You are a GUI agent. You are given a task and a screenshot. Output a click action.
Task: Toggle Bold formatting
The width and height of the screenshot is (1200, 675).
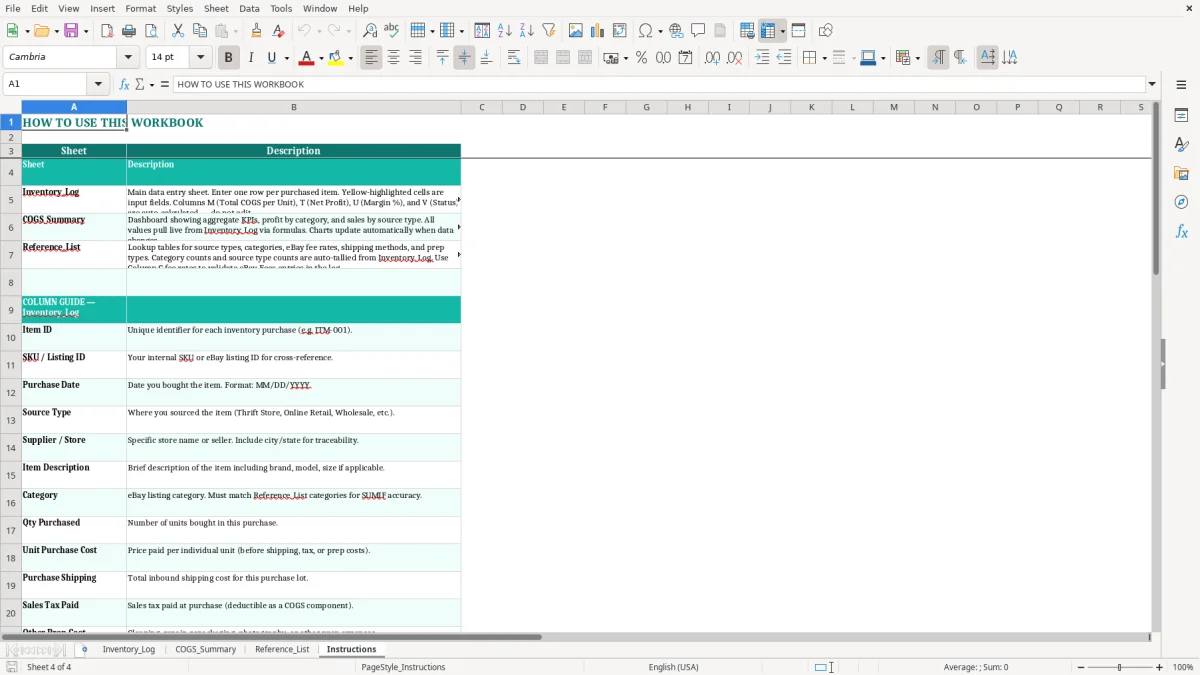point(228,58)
